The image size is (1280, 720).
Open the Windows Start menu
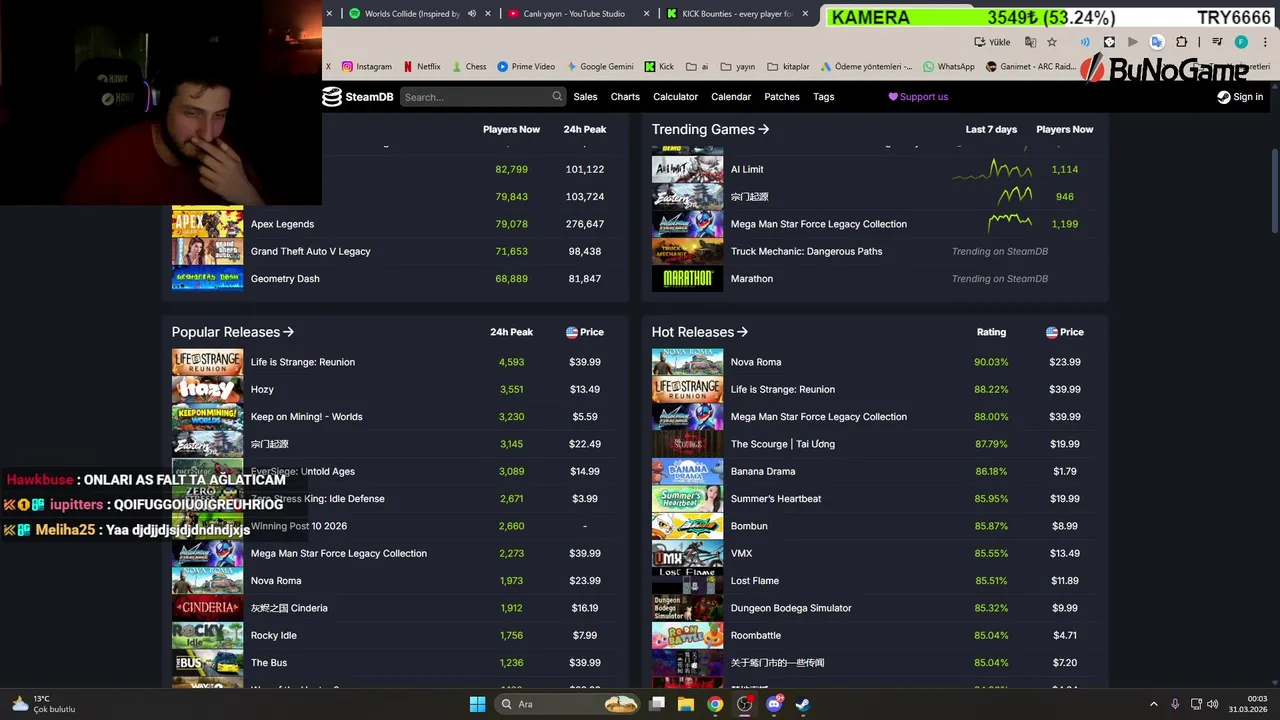point(477,704)
